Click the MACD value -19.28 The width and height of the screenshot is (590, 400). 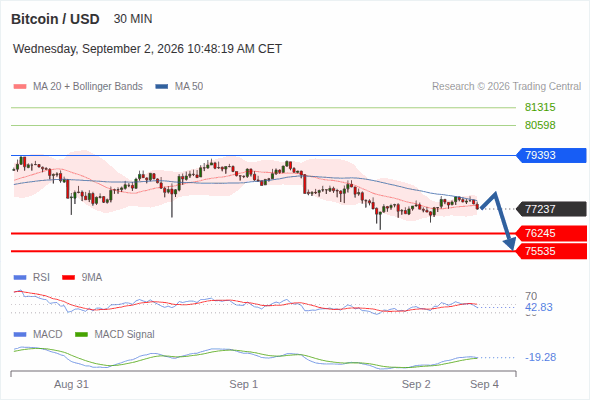540,357
